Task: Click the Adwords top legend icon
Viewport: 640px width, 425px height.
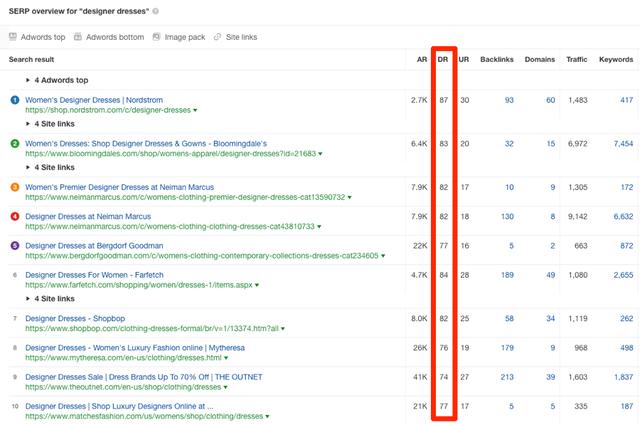Action: 13,37
